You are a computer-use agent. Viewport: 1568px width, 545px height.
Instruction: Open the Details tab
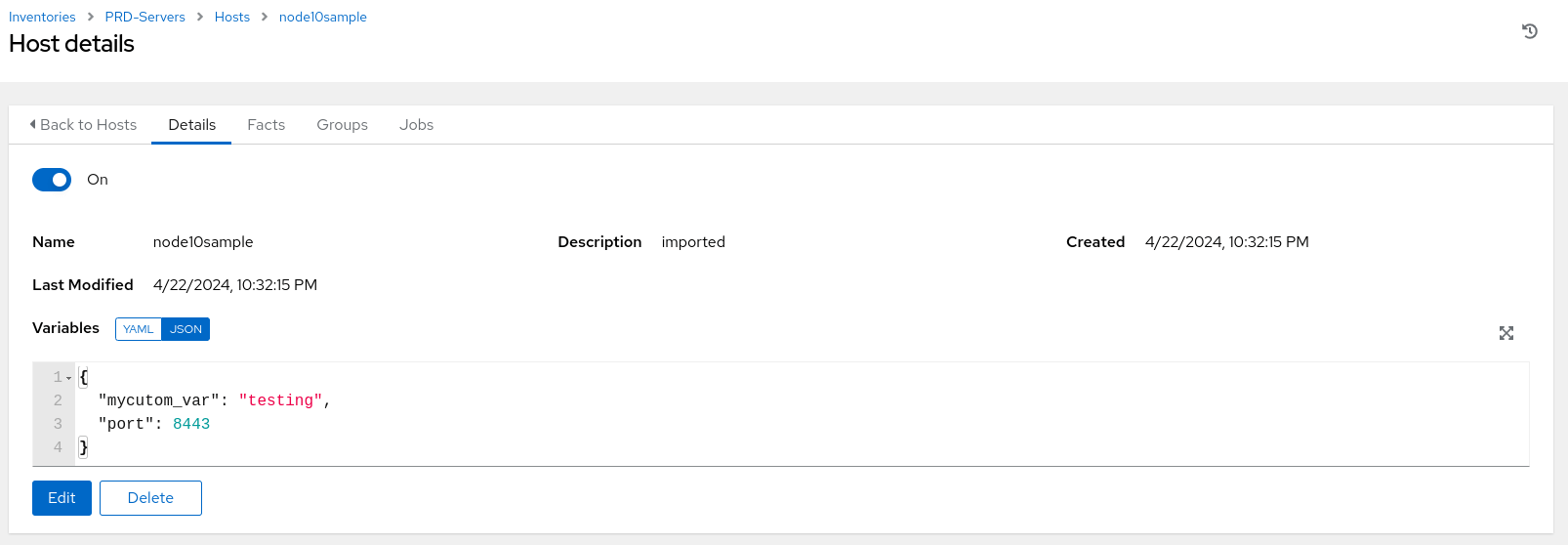pyautogui.click(x=191, y=125)
